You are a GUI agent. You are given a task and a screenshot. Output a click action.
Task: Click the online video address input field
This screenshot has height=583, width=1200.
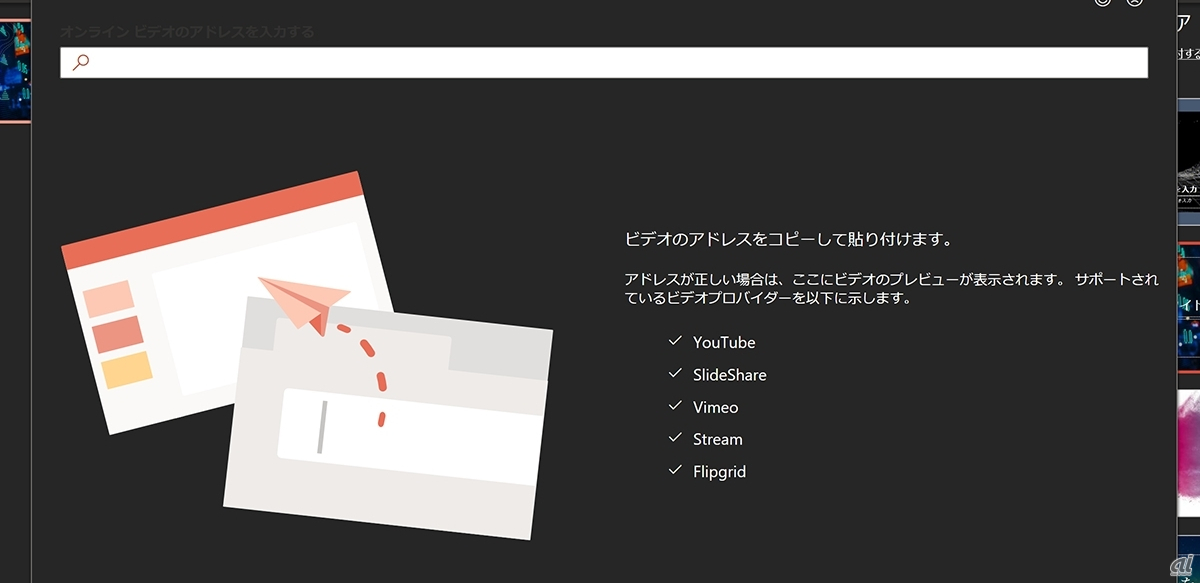coord(604,62)
